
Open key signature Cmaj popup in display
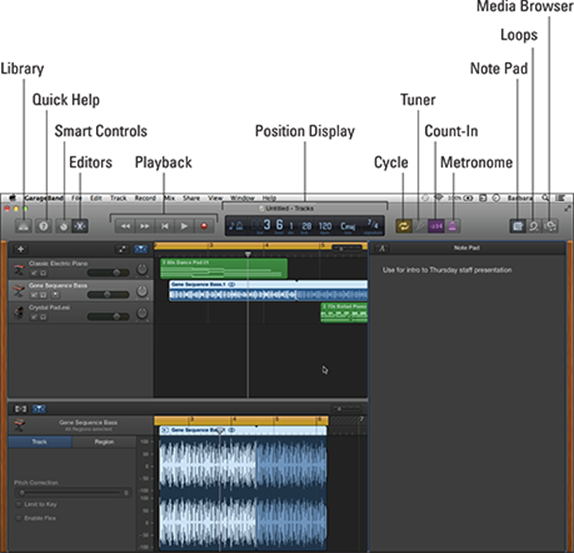(347, 227)
